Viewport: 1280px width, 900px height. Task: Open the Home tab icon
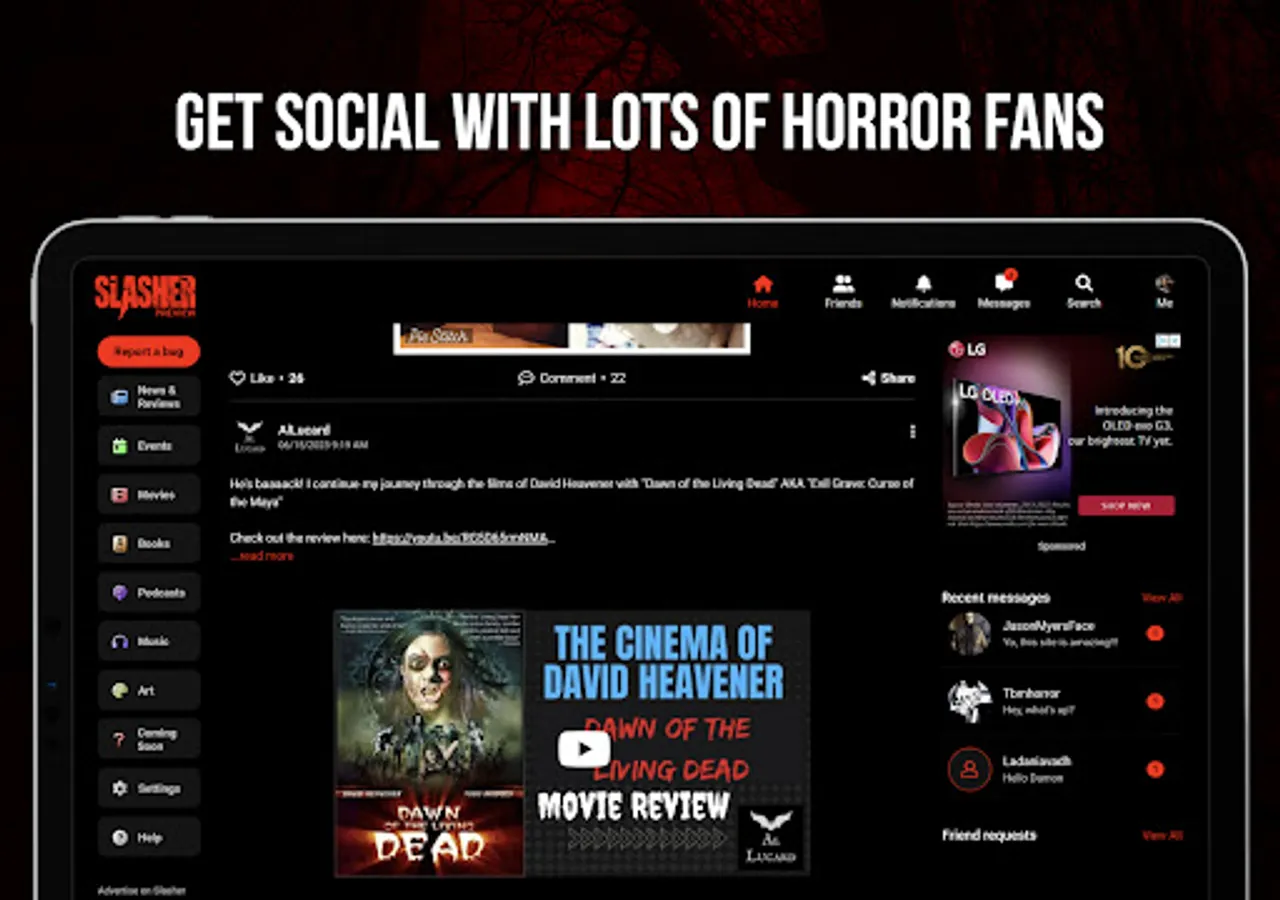coord(763,284)
